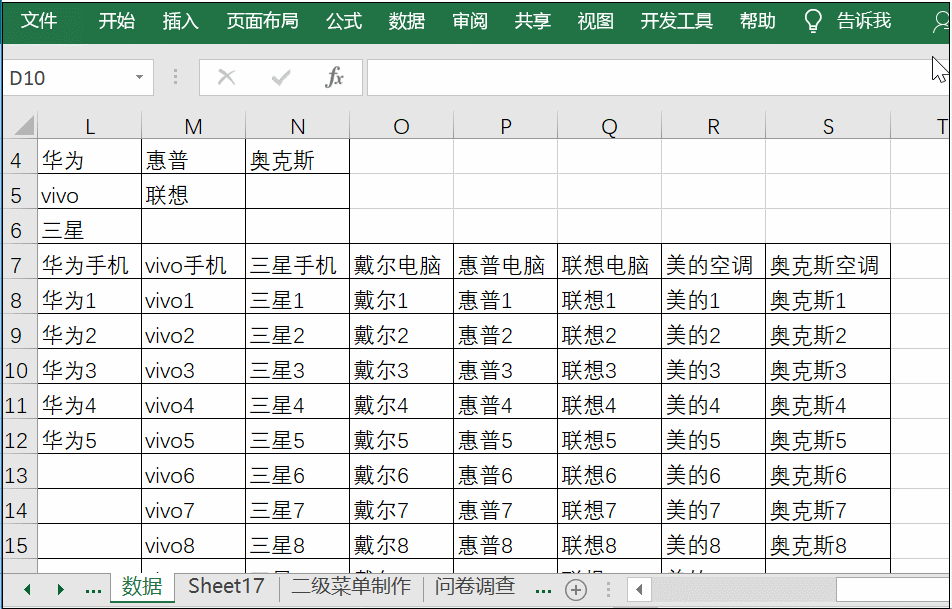Screen dimensions: 952x609
Task: Select column S header
Action: pos(828,126)
